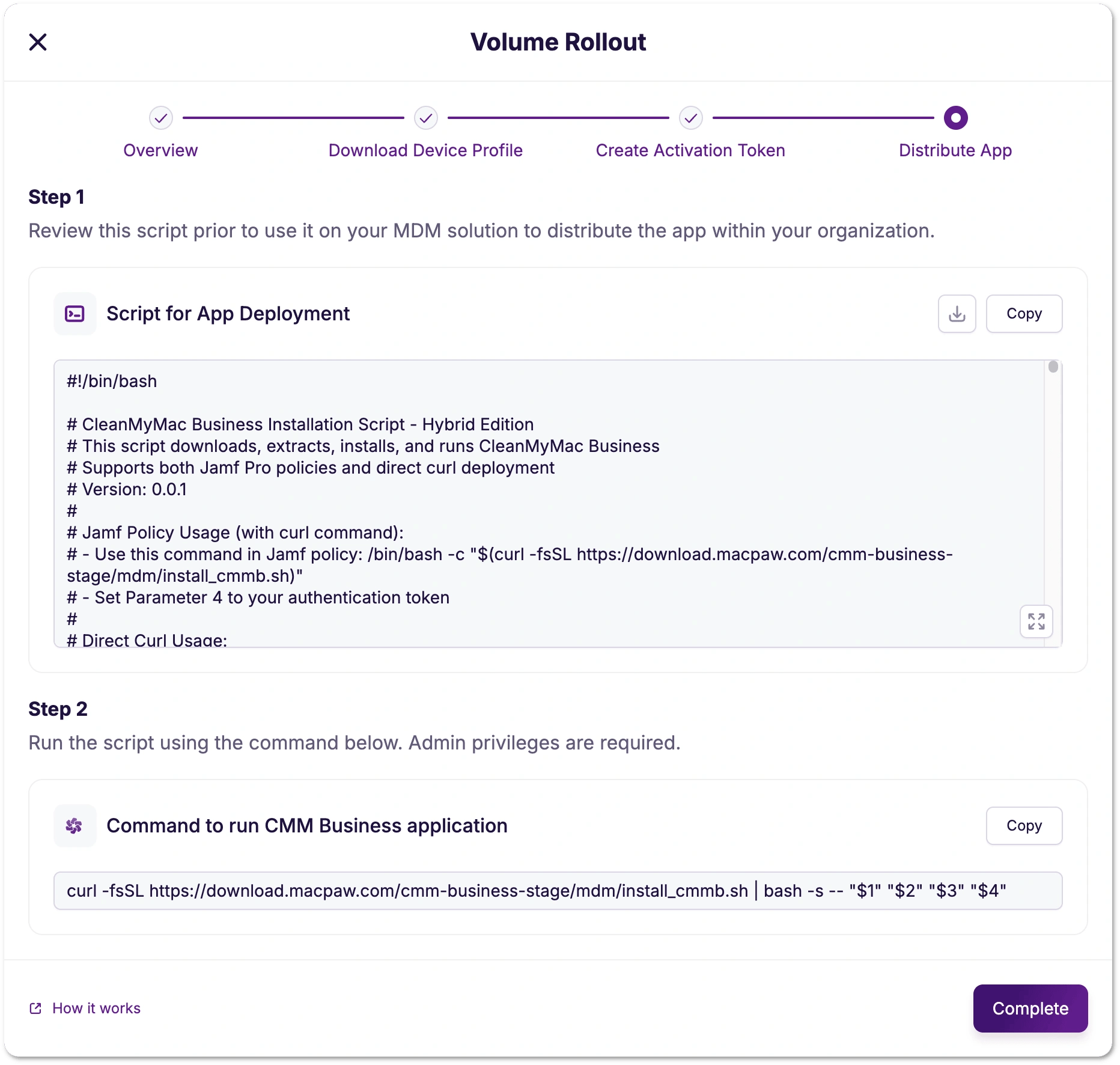
Task: Copy the Script for App Deployment
Action: (x=1024, y=314)
